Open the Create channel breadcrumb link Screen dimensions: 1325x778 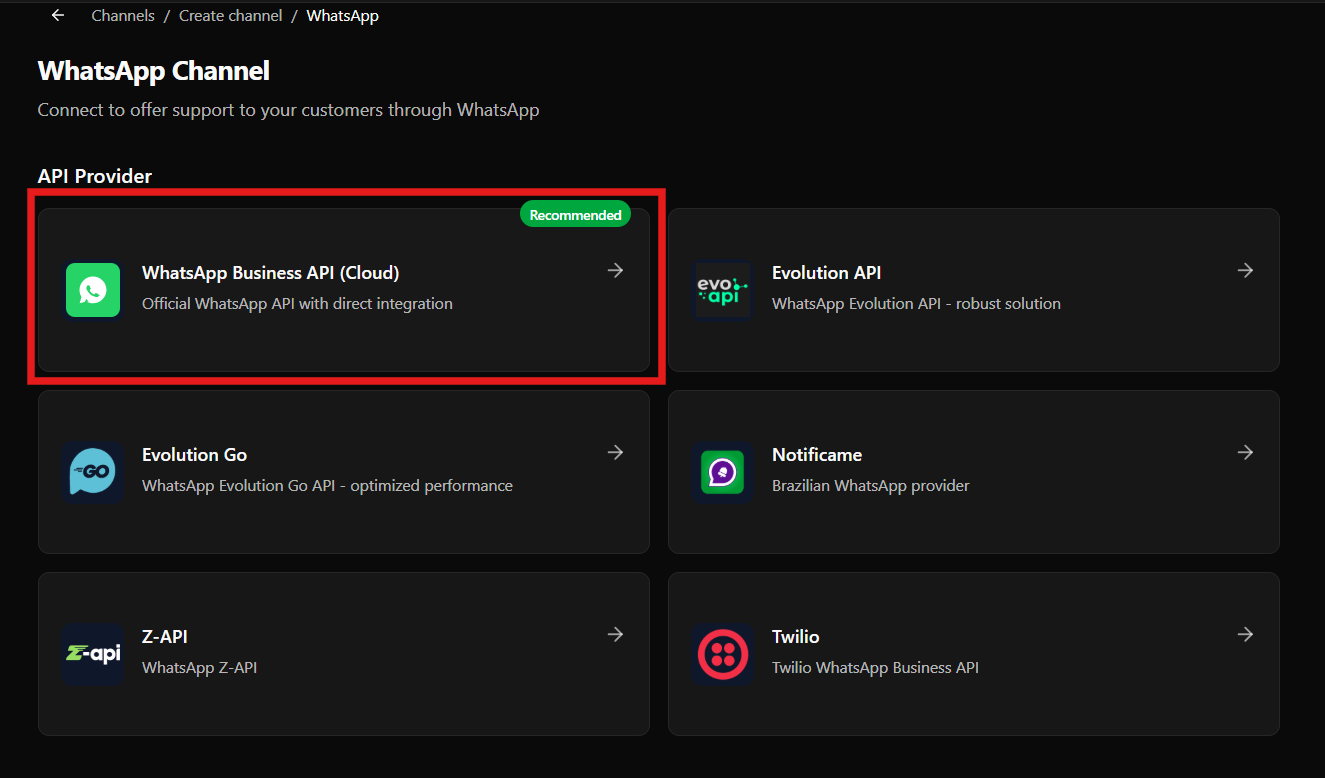[x=229, y=16]
